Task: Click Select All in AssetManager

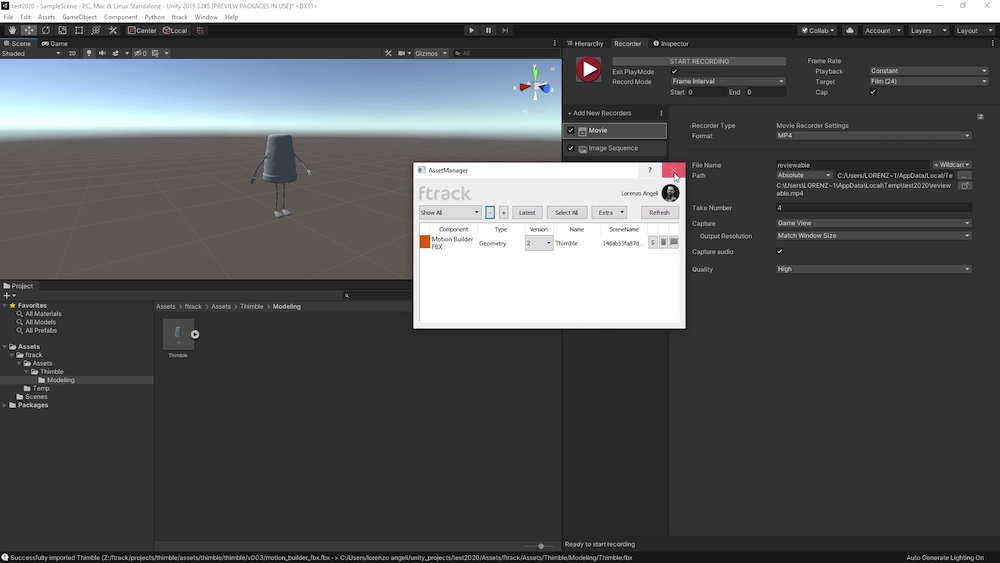Action: point(566,212)
